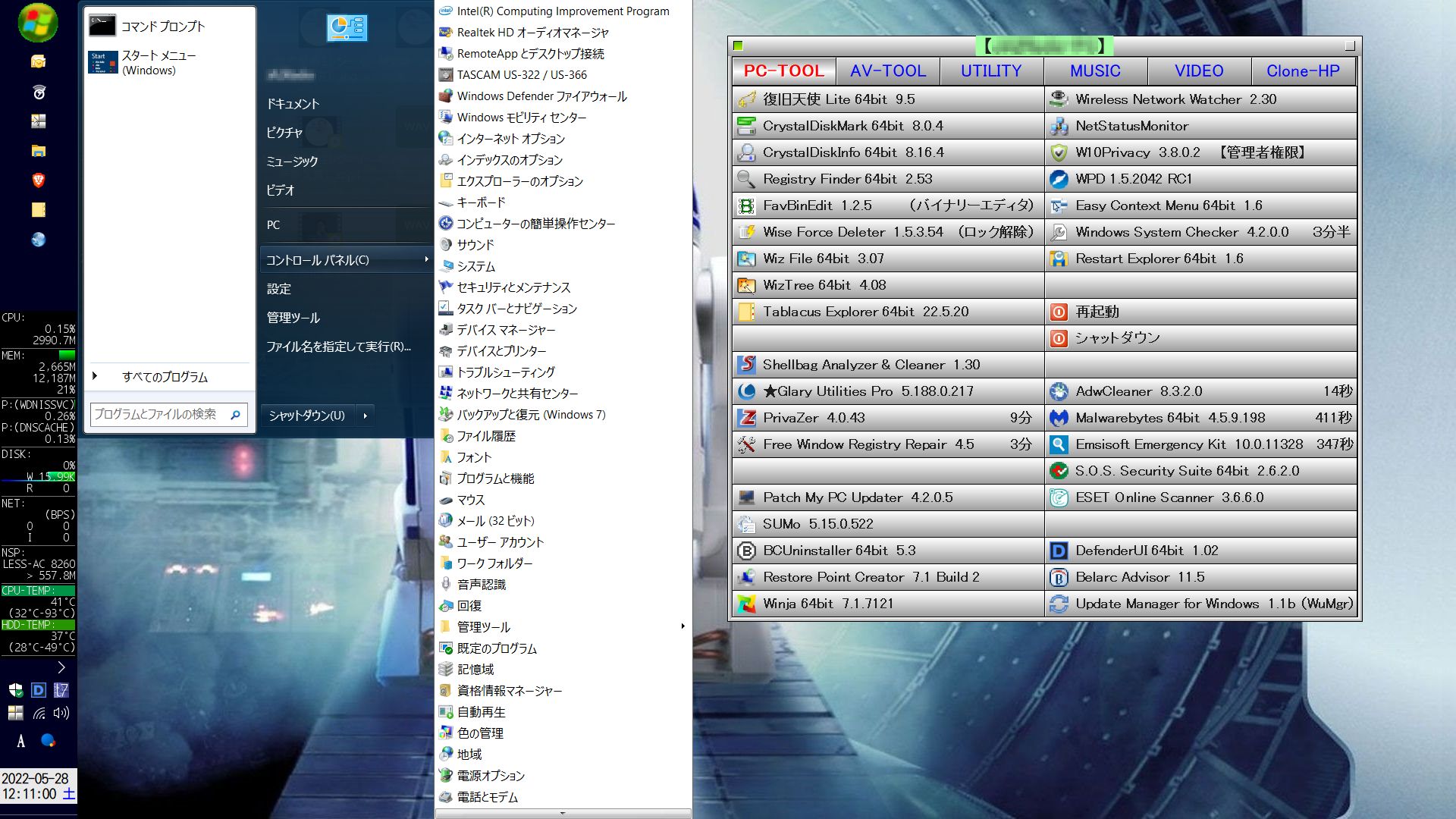Expand すべてのプログラム list
The width and height of the screenshot is (1456, 819).
tap(166, 377)
